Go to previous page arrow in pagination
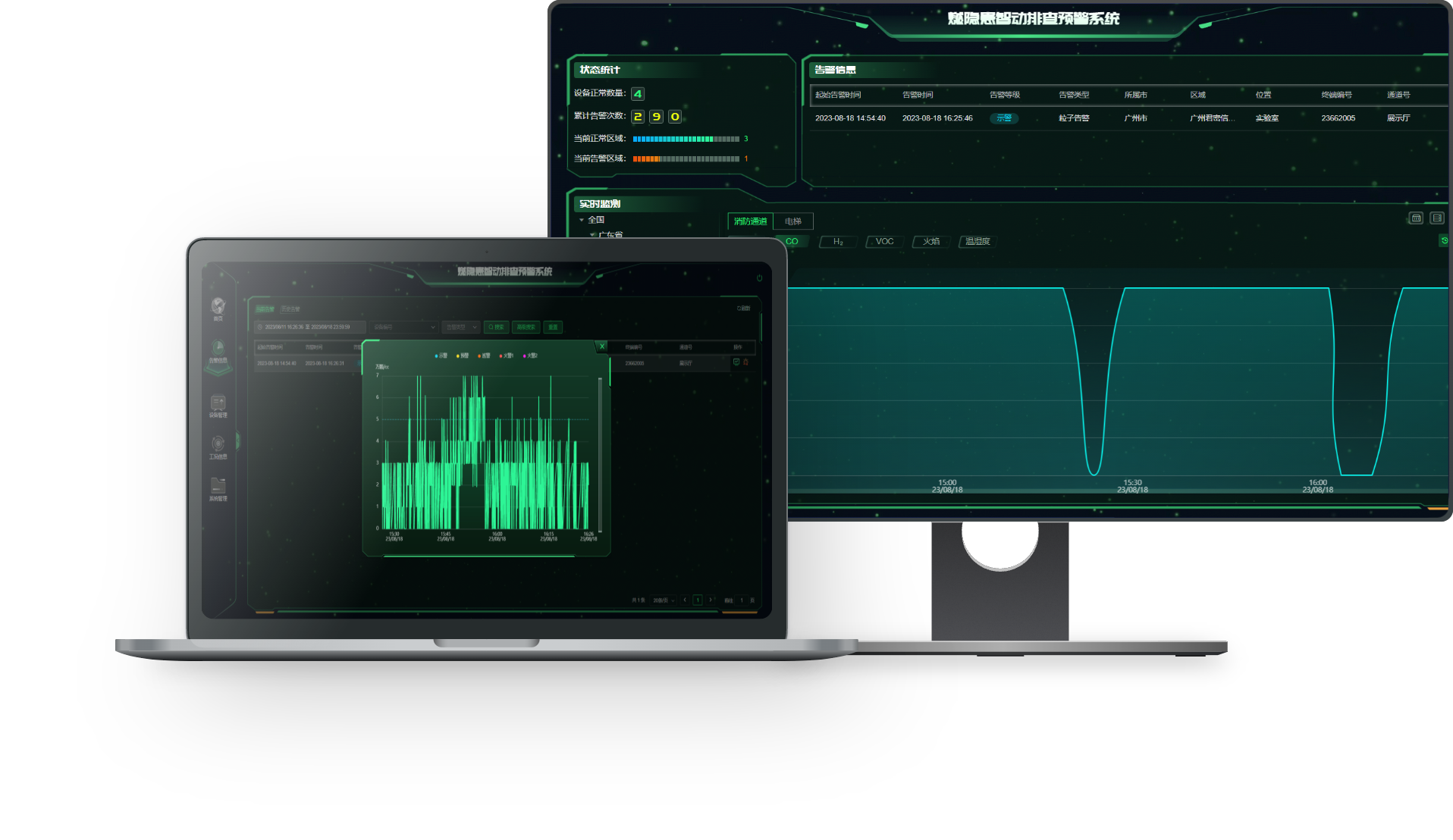 [685, 600]
